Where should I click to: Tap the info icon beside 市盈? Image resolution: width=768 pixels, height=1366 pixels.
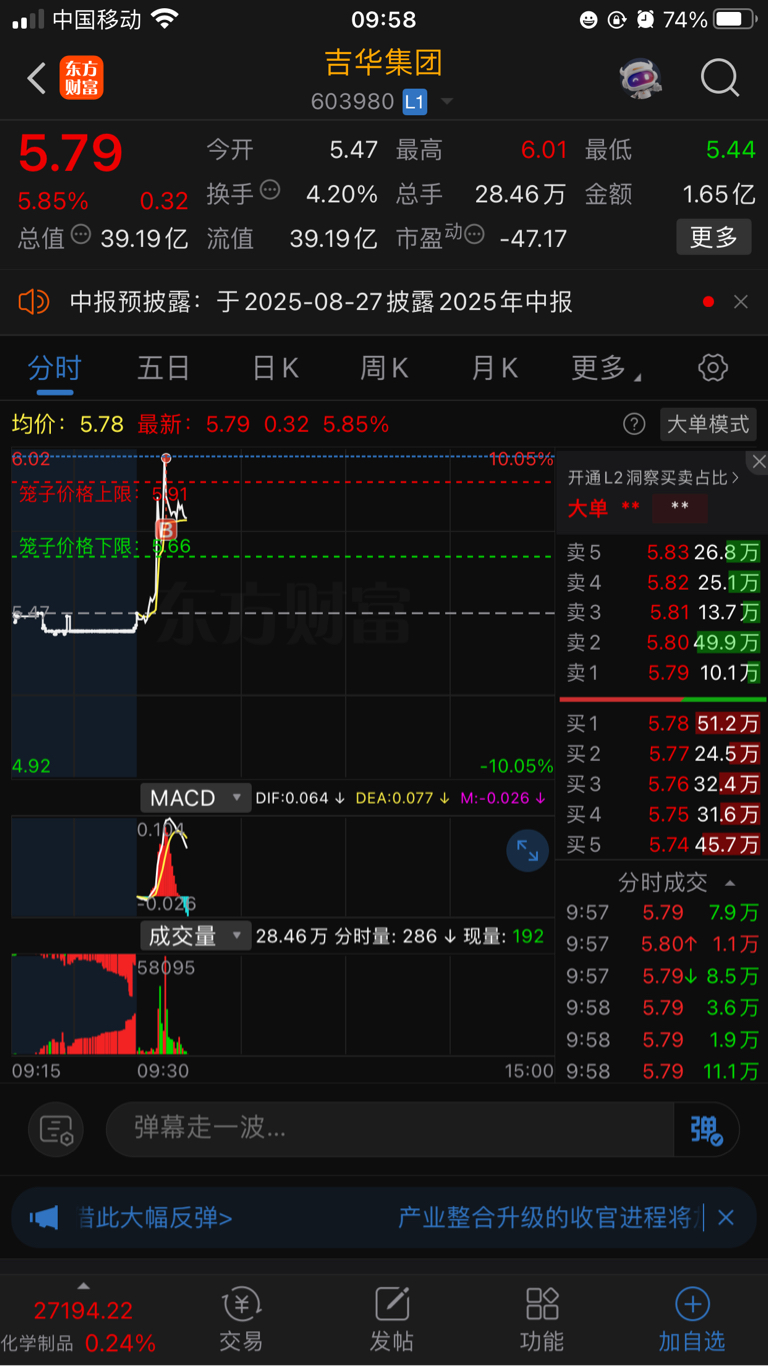[475, 235]
